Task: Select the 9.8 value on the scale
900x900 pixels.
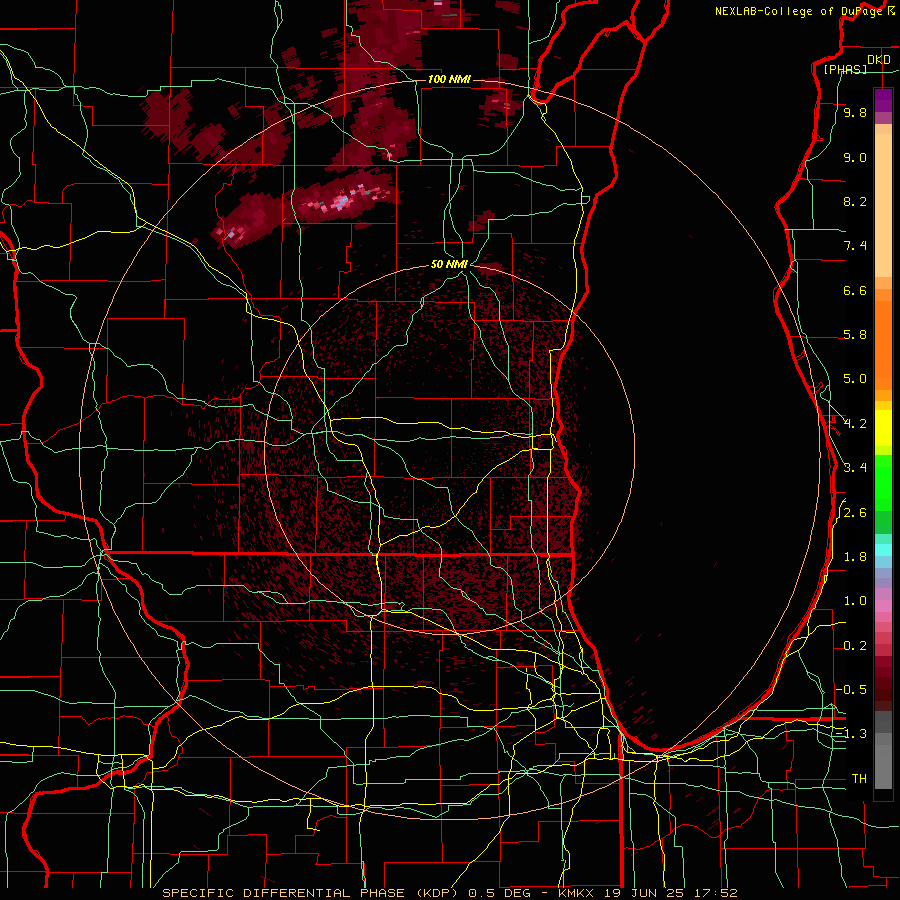Action: point(855,112)
